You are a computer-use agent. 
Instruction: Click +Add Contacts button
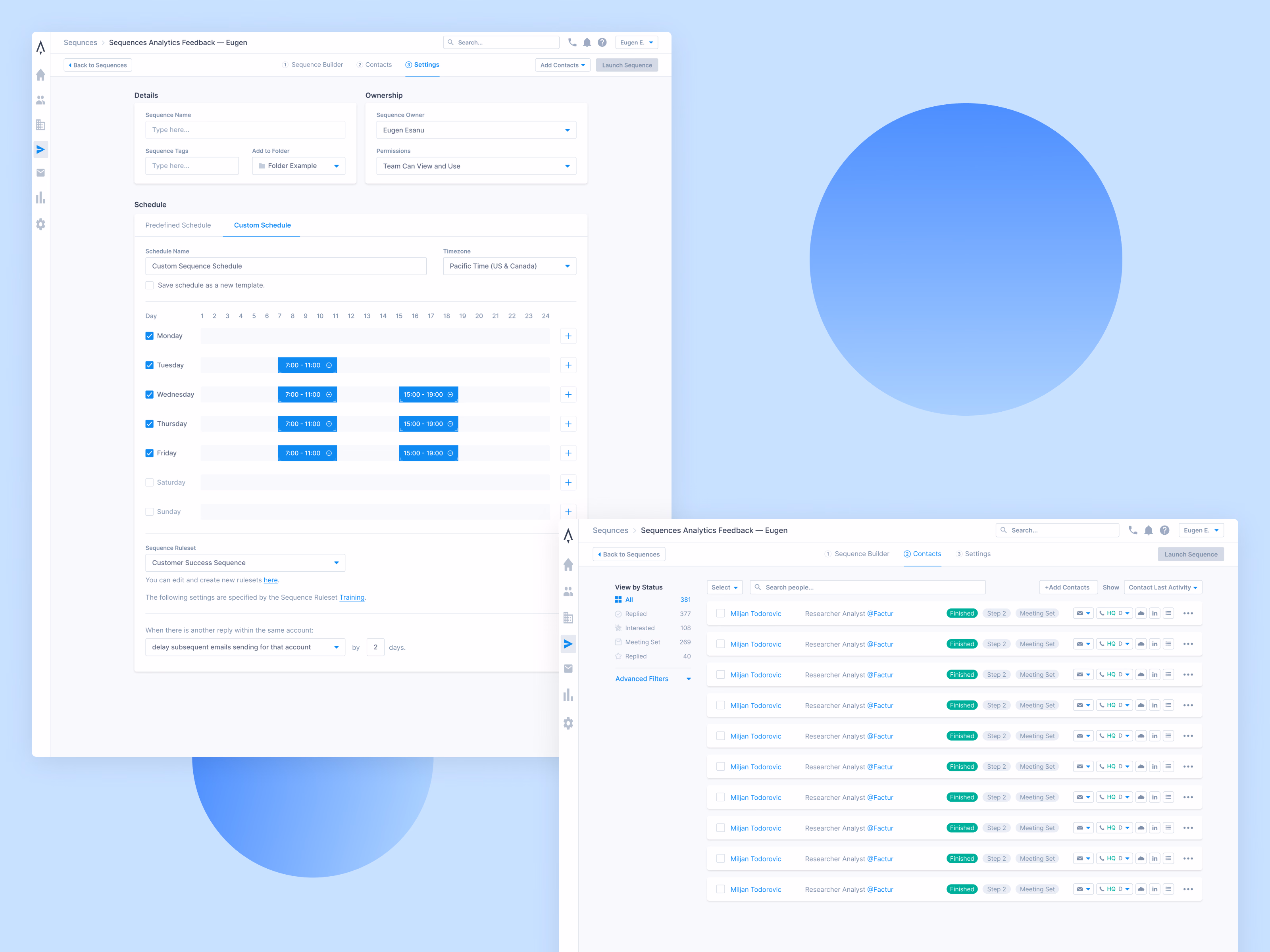coord(1067,587)
